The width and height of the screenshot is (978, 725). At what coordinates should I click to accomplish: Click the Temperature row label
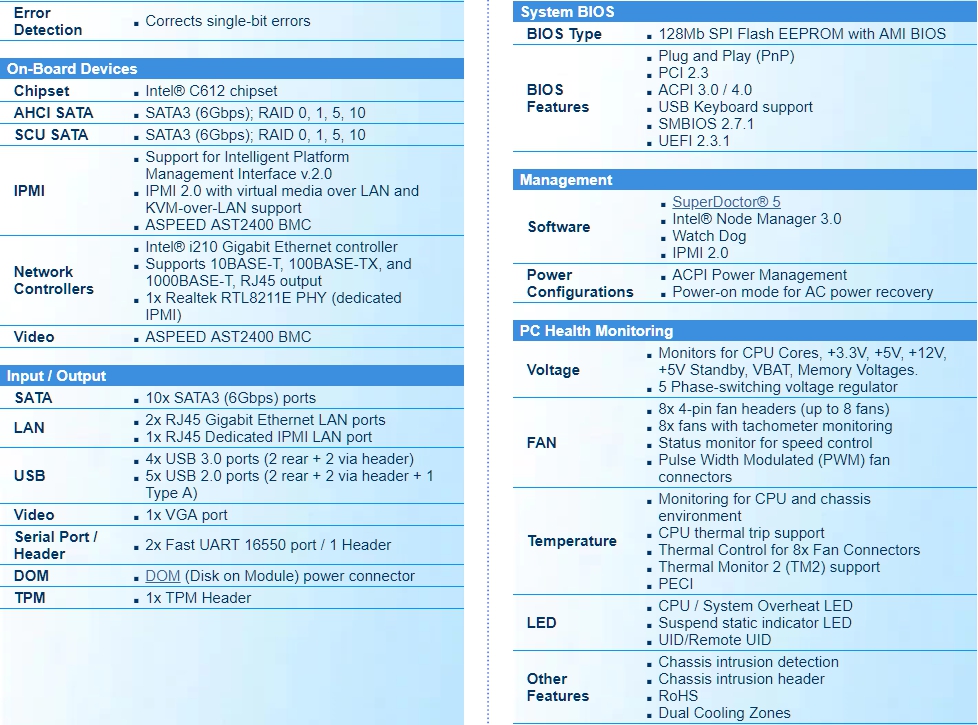[572, 541]
